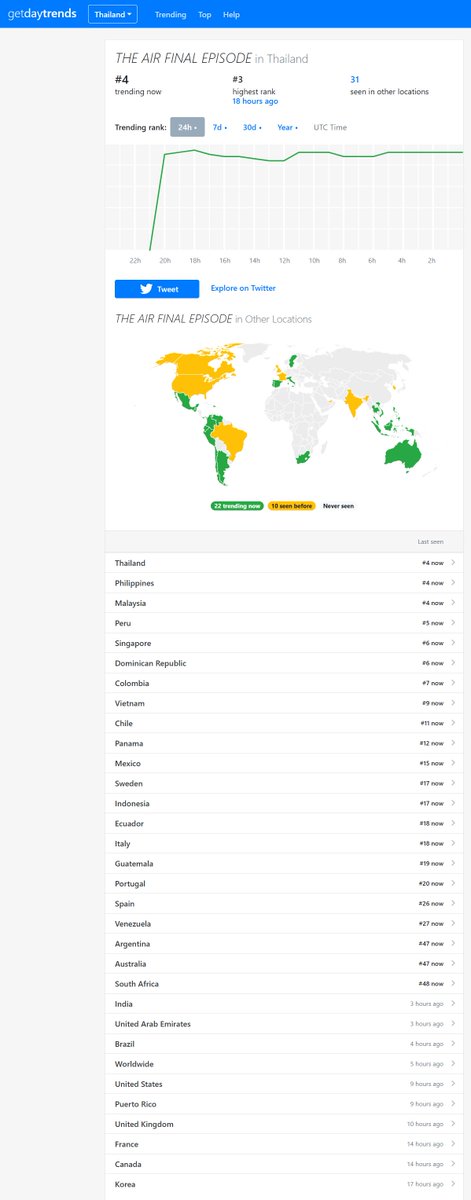Open the Portugal row arrow

[x=453, y=883]
